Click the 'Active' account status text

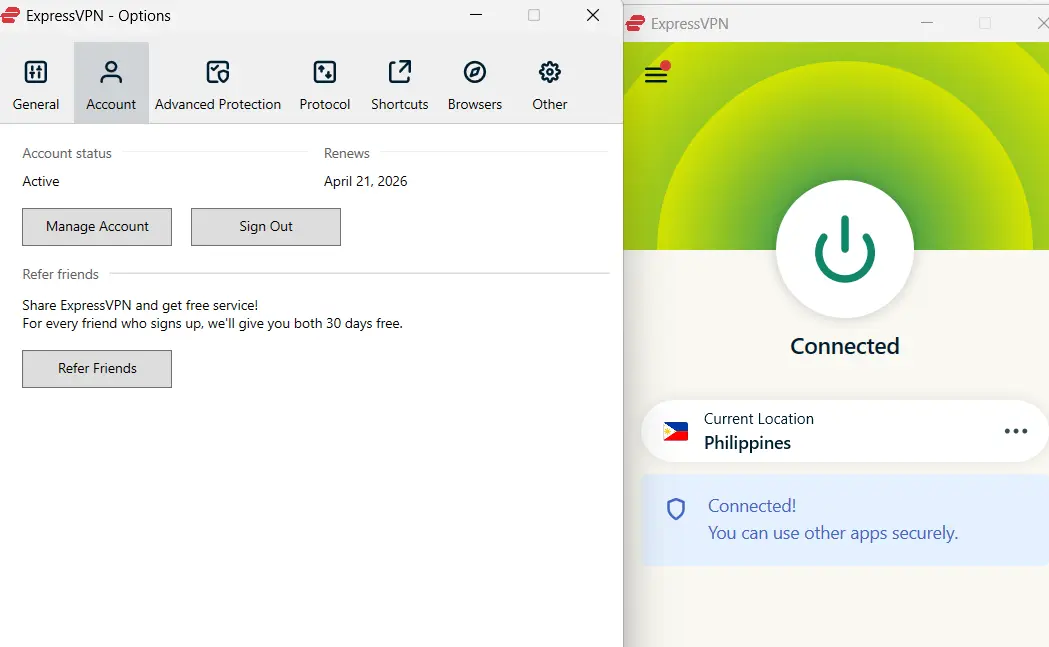click(x=41, y=181)
